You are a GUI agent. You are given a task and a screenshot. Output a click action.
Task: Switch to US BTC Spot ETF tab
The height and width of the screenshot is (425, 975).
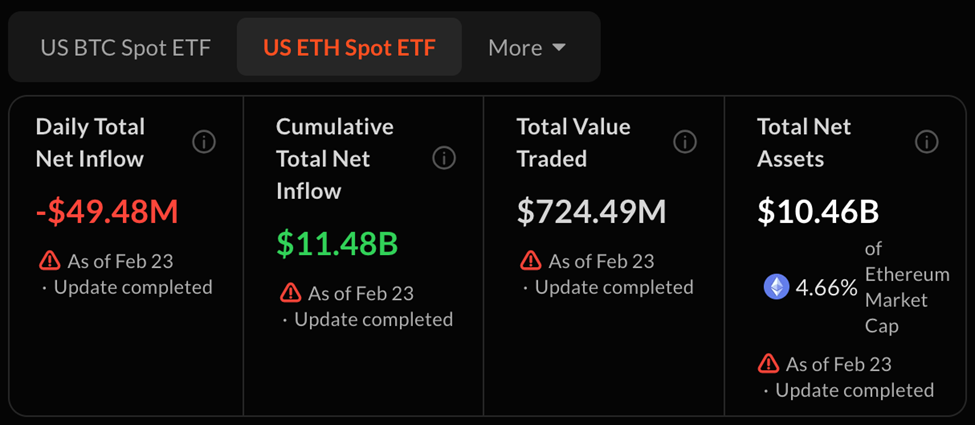pyautogui.click(x=126, y=48)
